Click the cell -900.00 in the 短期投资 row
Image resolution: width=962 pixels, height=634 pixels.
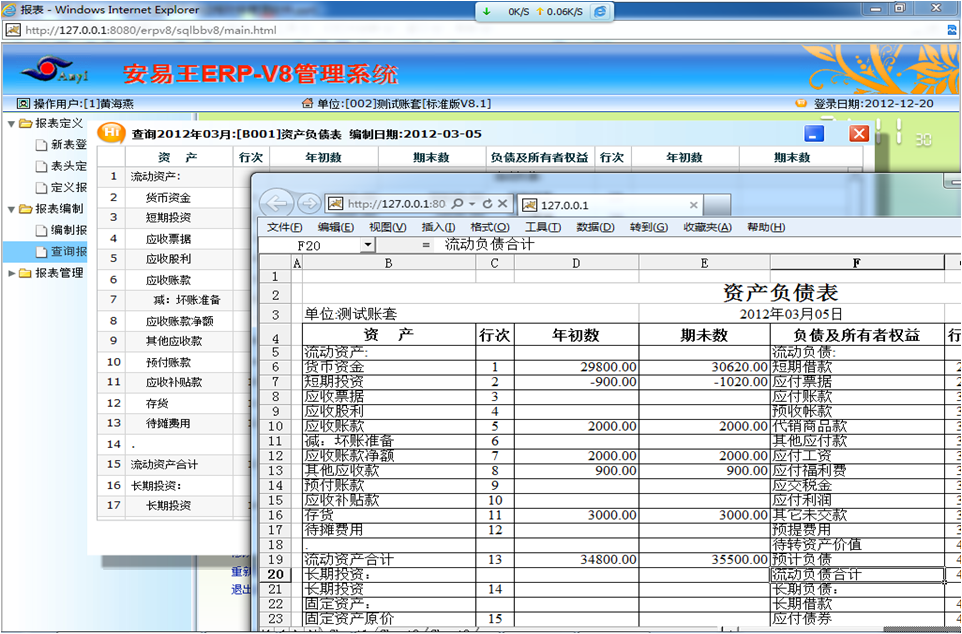tap(576, 382)
